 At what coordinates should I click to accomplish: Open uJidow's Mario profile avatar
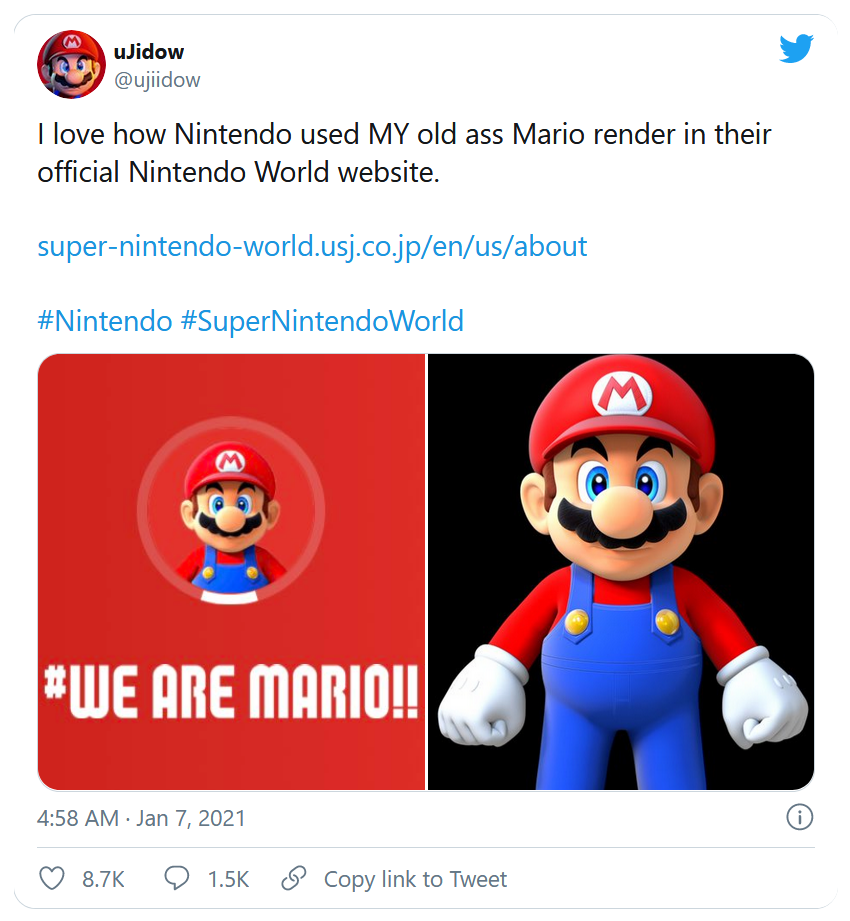pos(71,64)
